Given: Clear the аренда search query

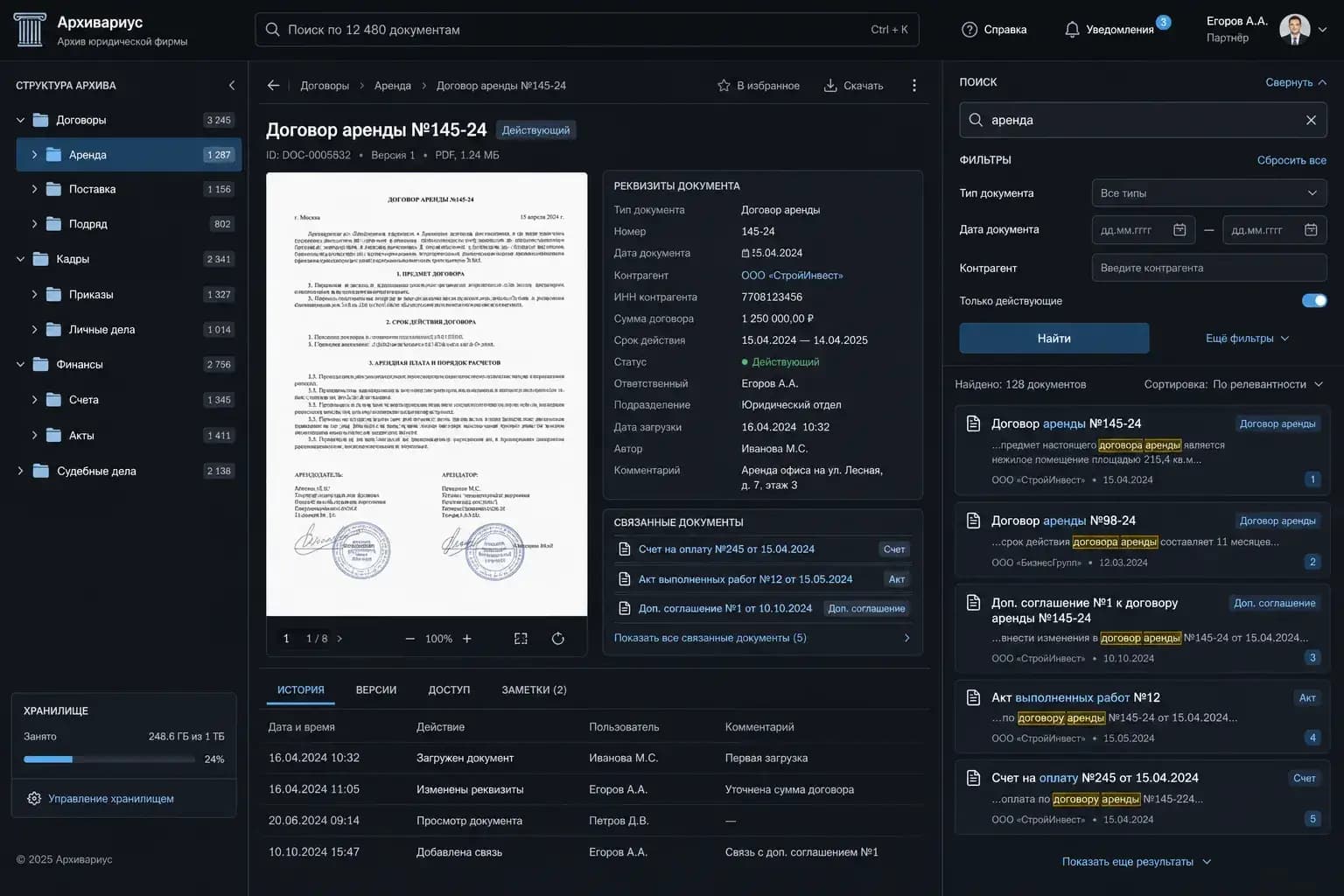Looking at the screenshot, I should click(1311, 120).
